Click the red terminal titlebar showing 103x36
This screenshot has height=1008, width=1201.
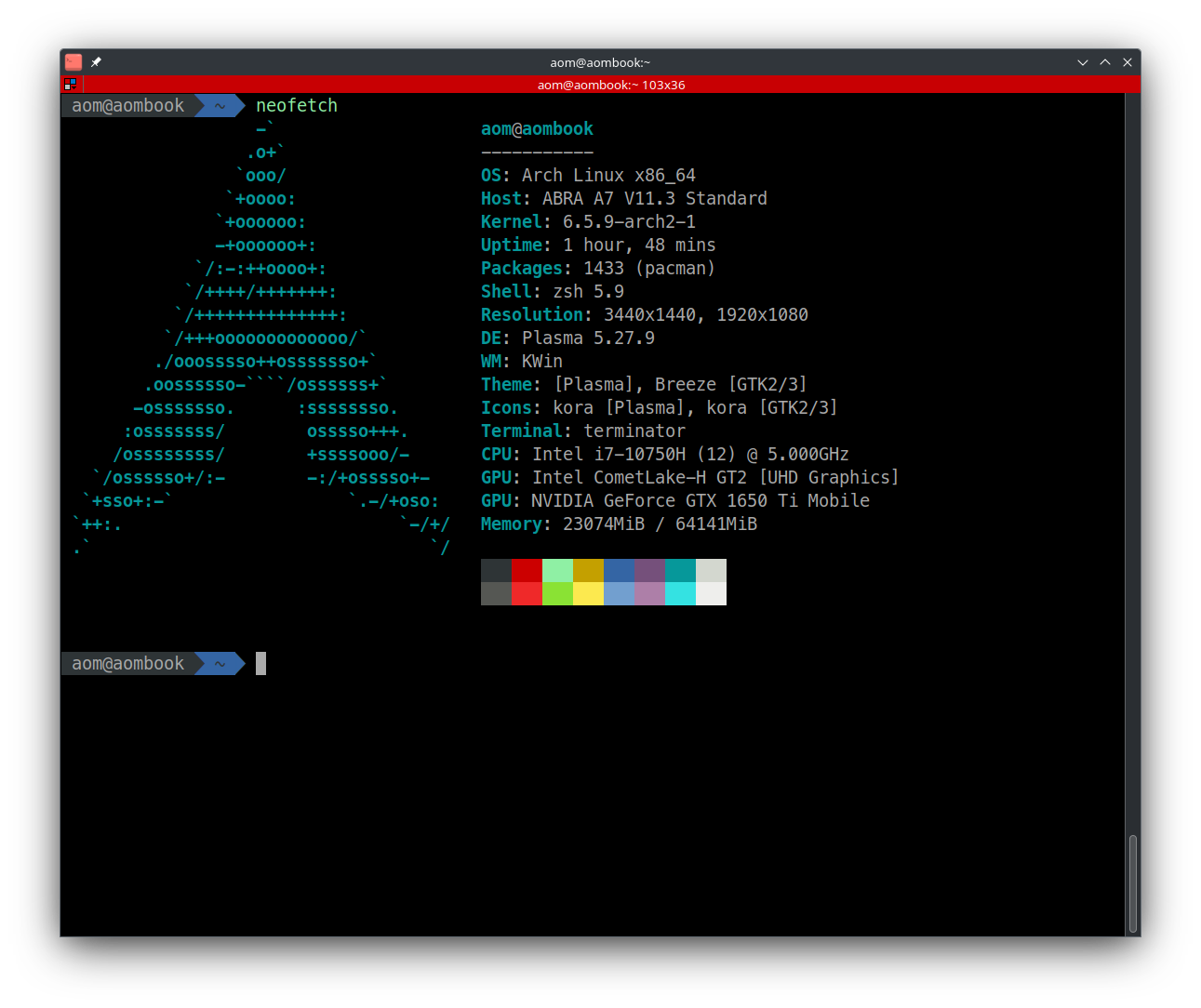(x=610, y=85)
